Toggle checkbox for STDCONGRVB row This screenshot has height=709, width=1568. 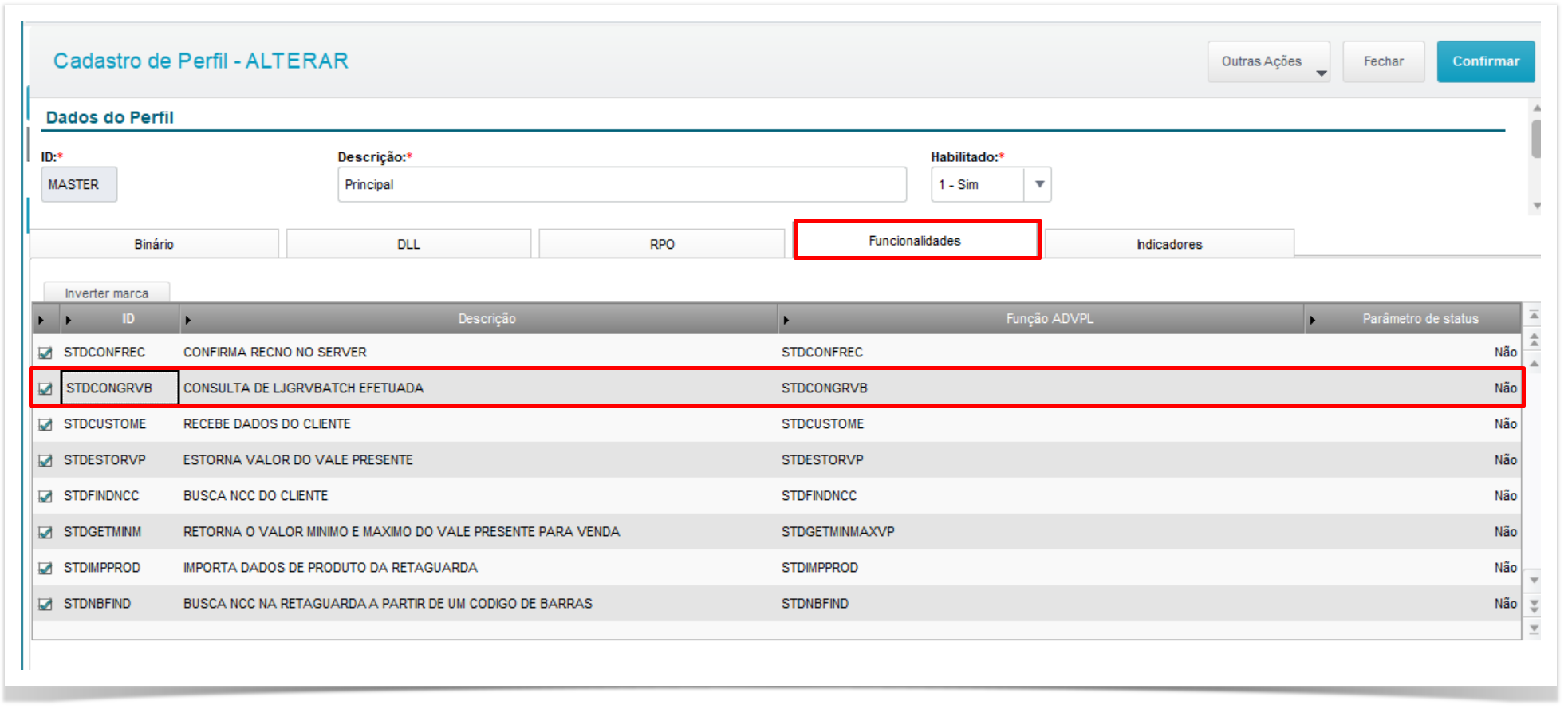(x=45, y=388)
